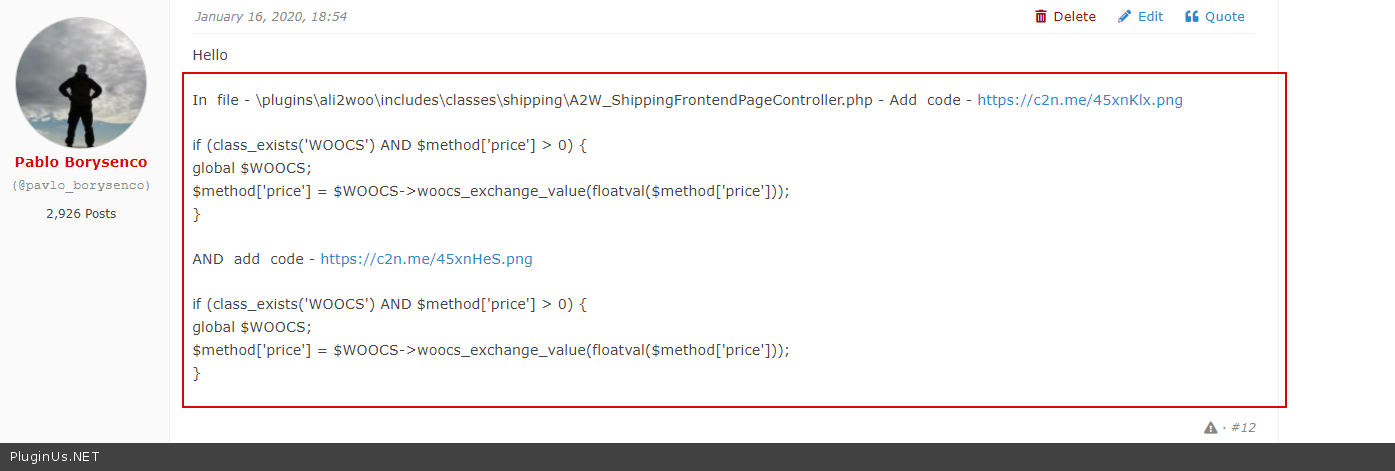
Task: Click the warning triangle report icon
Action: pos(1211,427)
